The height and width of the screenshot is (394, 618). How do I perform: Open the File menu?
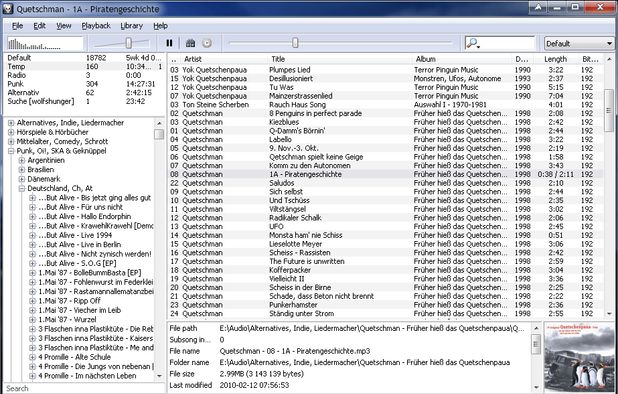point(17,26)
